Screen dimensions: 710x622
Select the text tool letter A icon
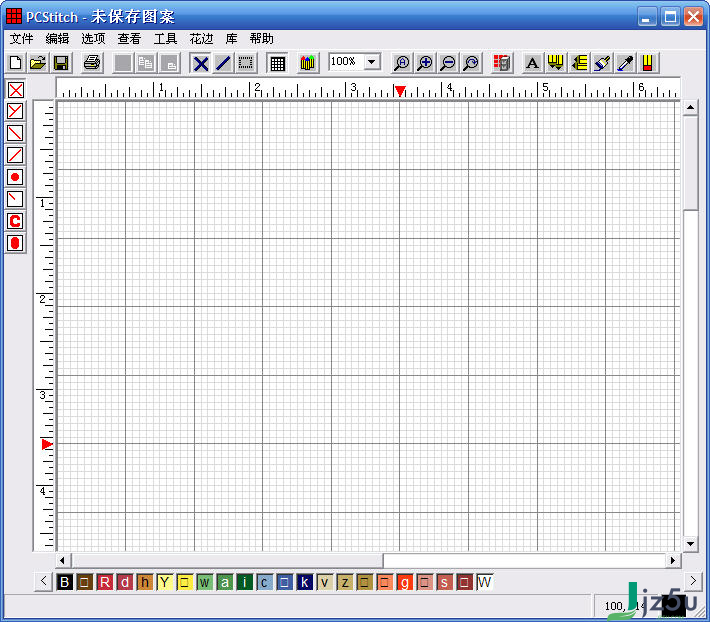(532, 63)
